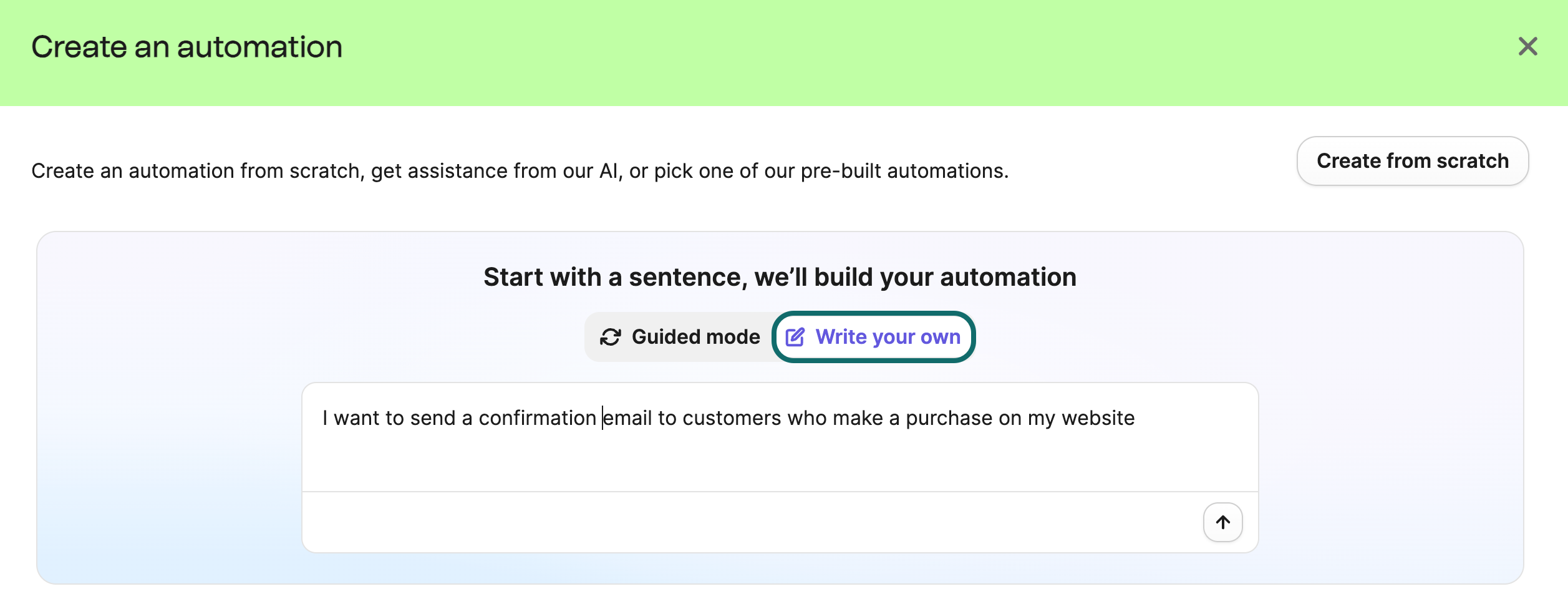Click the X icon to dismiss the dialog
This screenshot has width=1568, height=604.
coord(1528,47)
